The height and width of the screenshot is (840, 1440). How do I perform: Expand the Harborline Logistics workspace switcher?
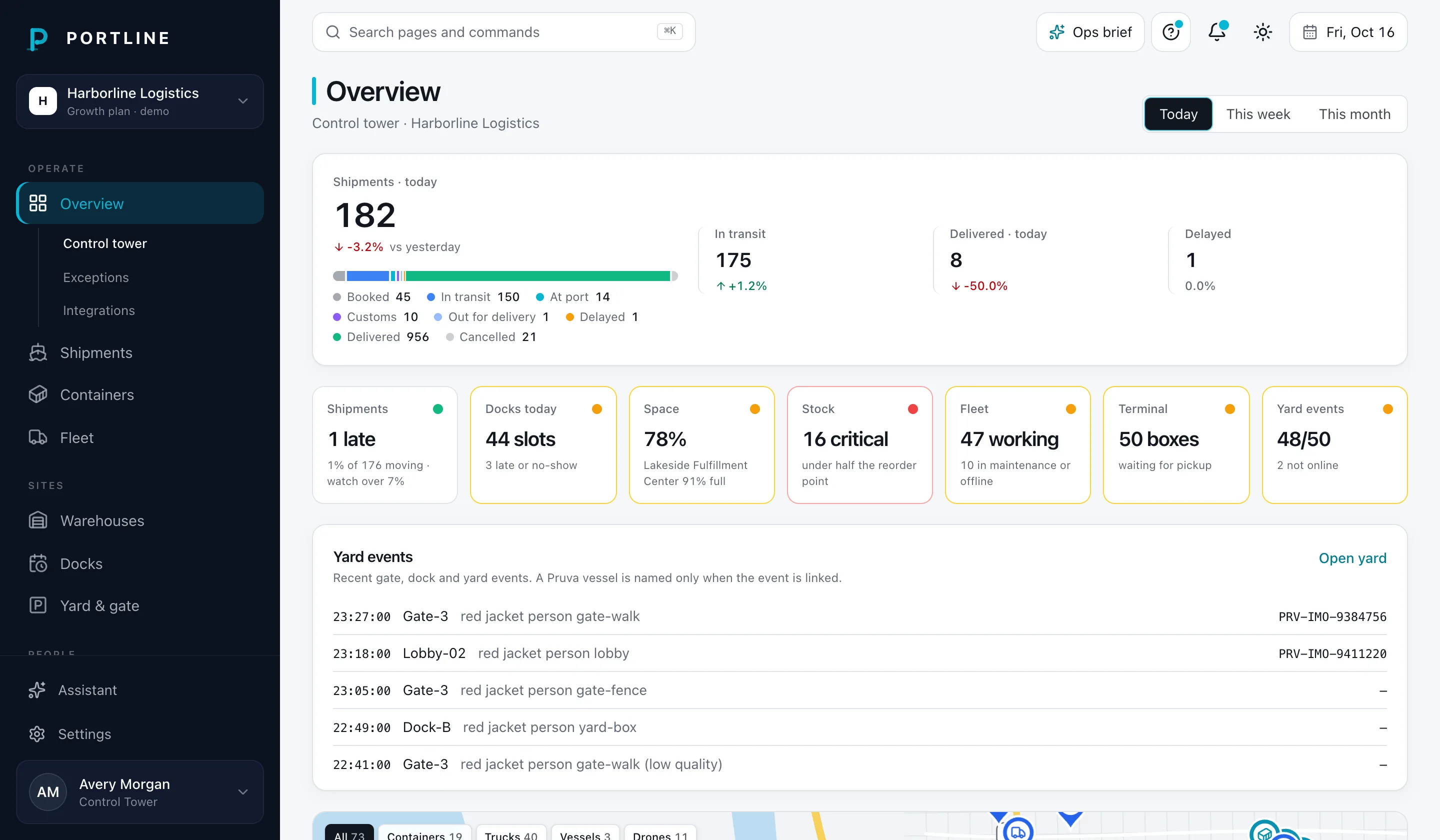[140, 101]
